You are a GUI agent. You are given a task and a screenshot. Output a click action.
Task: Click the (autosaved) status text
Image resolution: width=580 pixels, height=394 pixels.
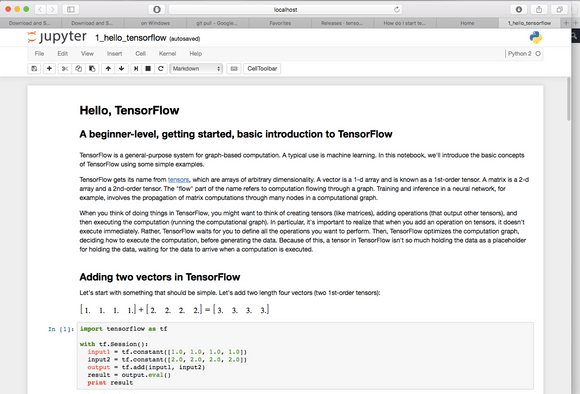[x=185, y=38]
